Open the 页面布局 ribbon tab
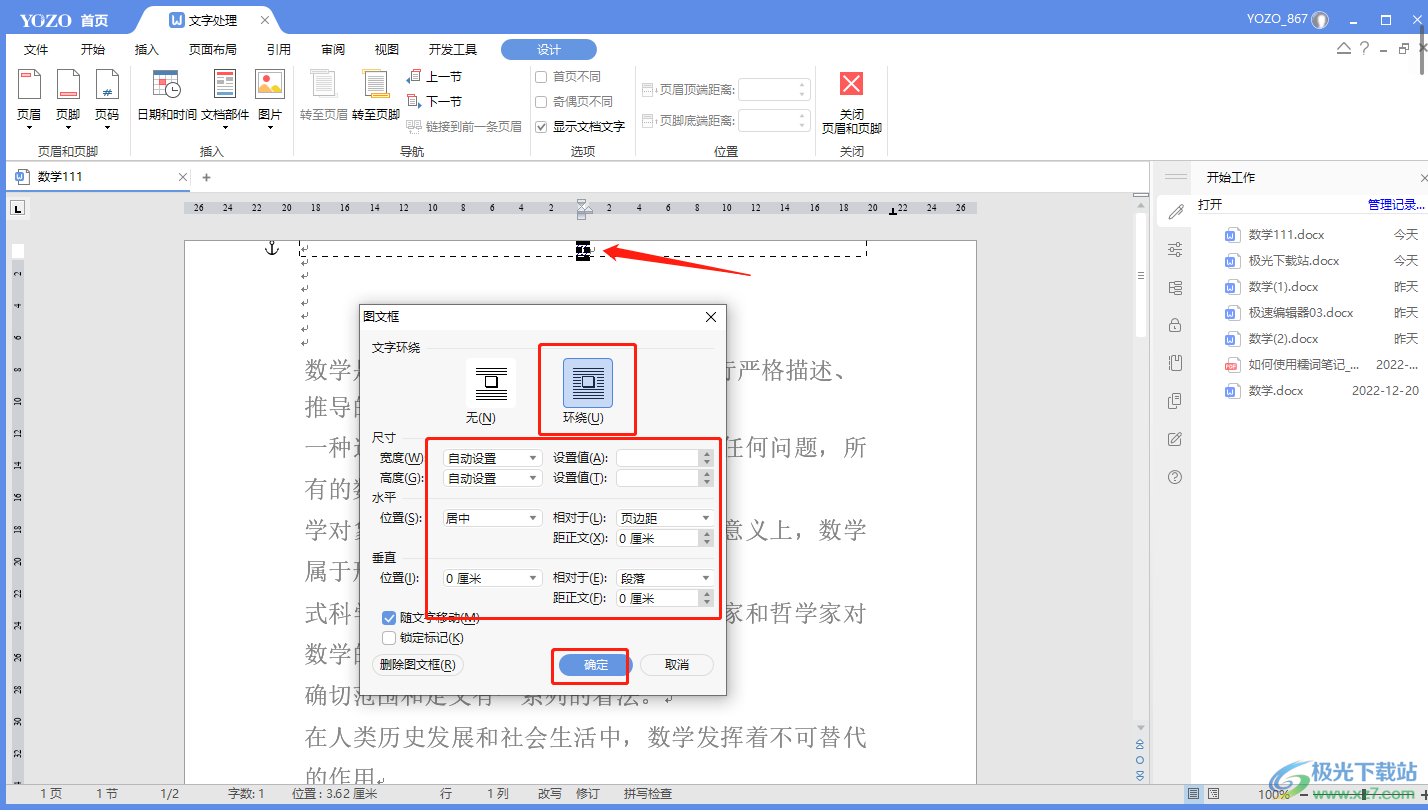 (213, 49)
